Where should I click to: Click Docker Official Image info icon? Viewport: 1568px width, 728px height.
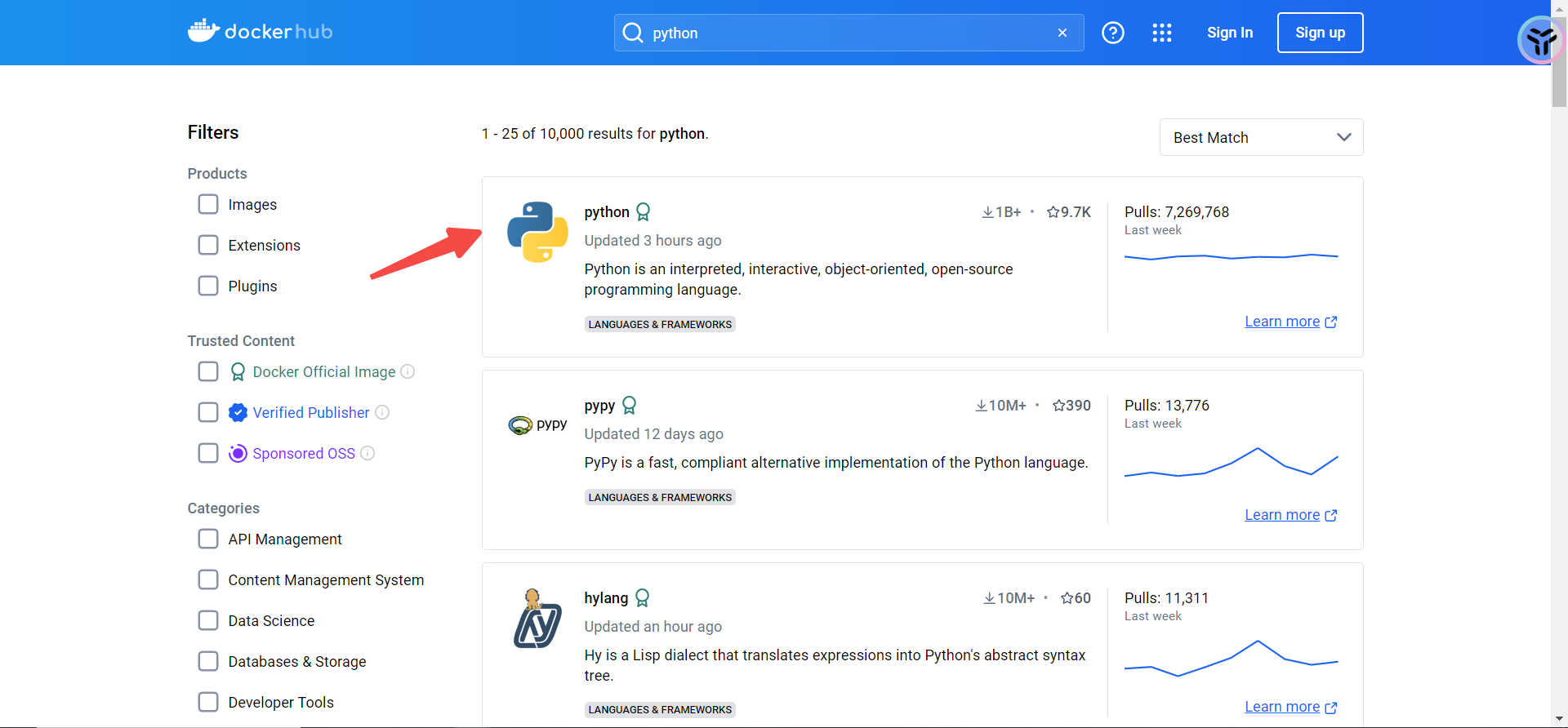pyautogui.click(x=408, y=371)
